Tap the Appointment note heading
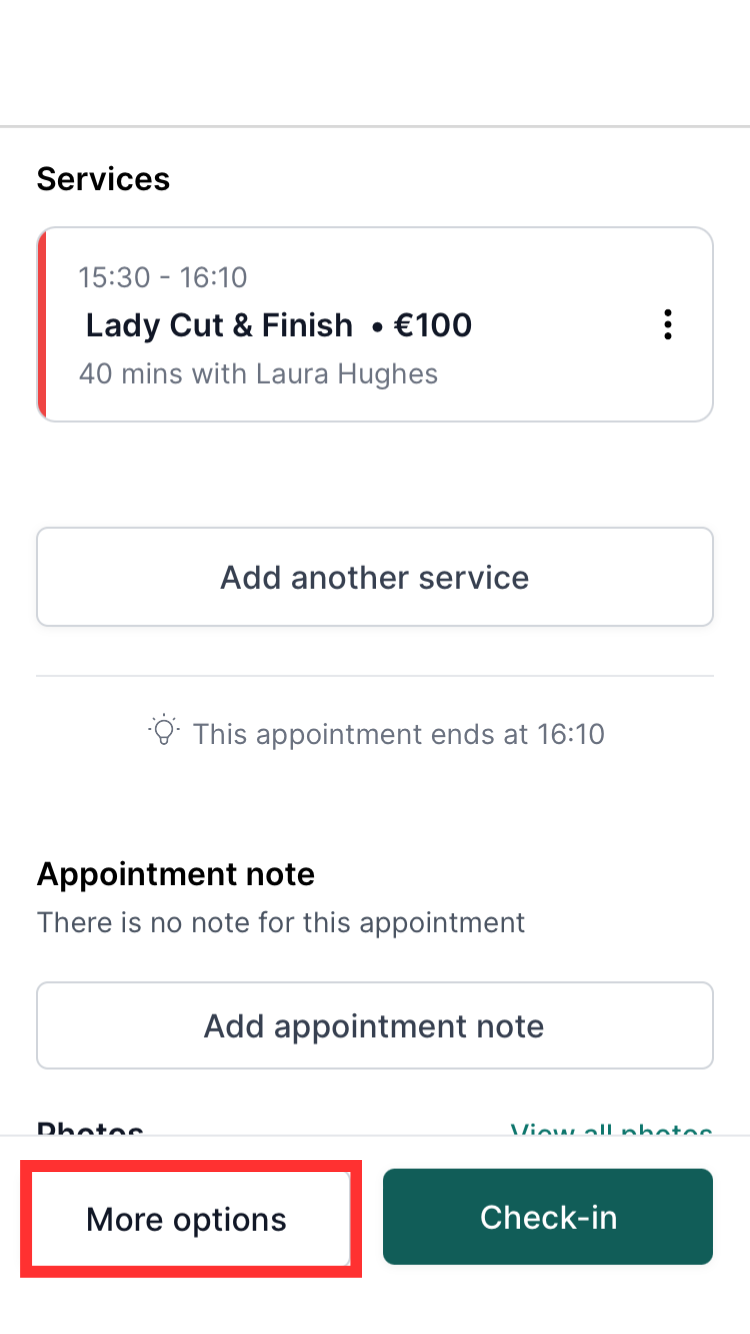750x1334 pixels. pos(176,874)
